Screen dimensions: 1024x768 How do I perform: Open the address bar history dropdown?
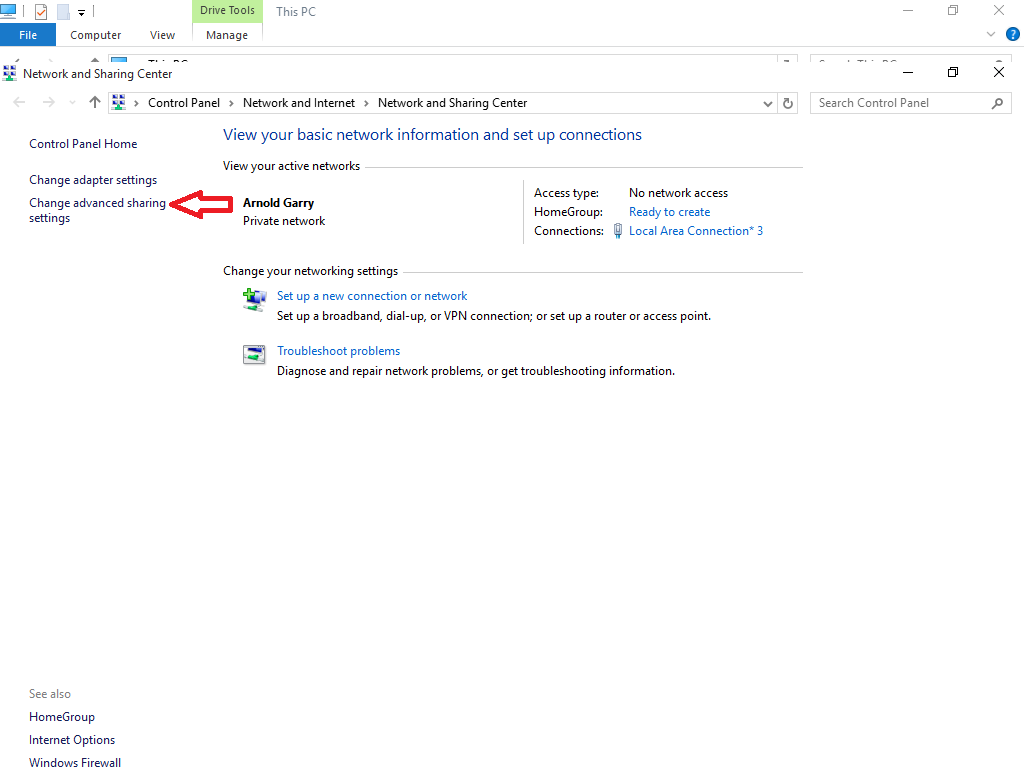click(767, 102)
